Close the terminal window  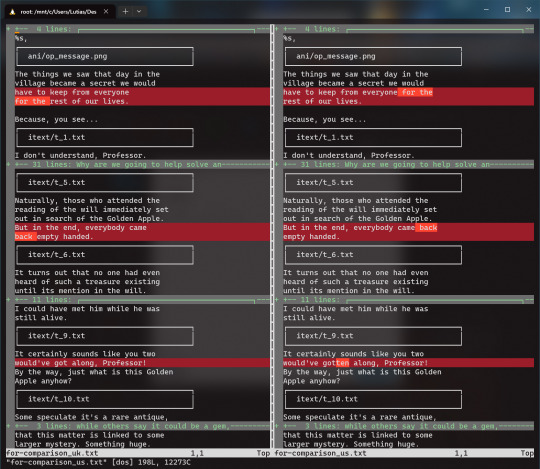[529, 10]
